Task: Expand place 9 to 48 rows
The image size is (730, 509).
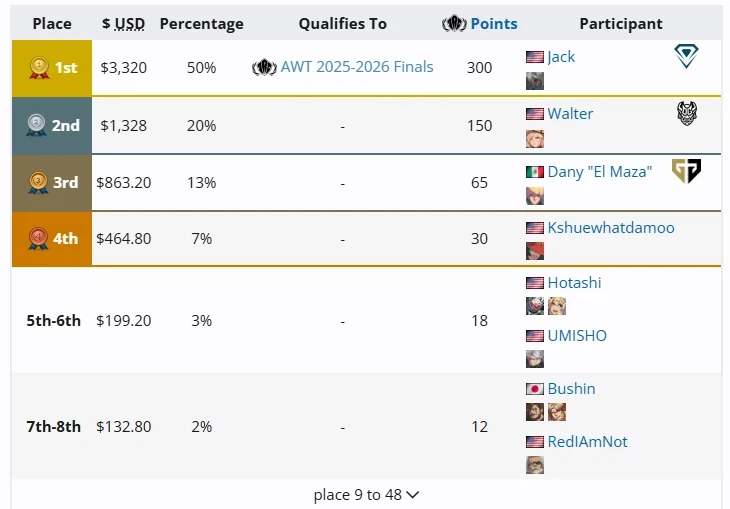Action: pos(366,494)
